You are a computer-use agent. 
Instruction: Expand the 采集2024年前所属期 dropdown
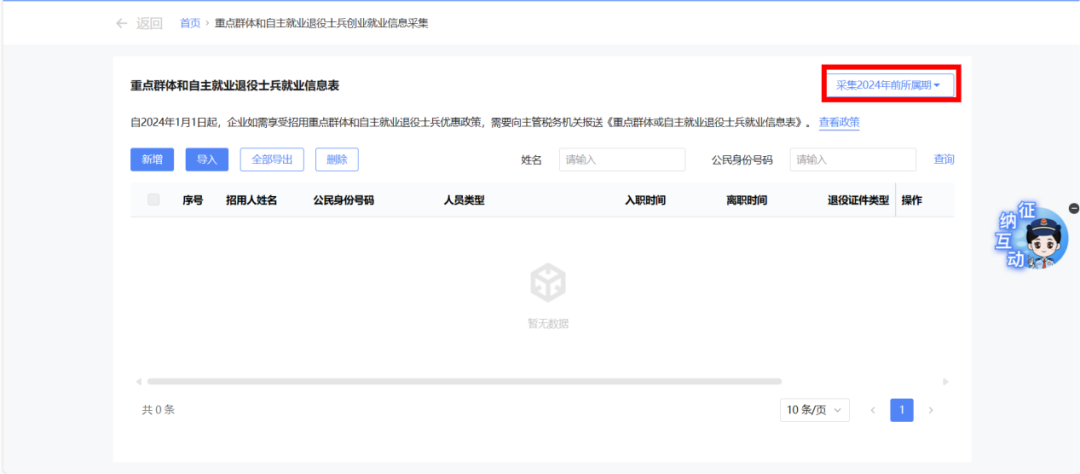click(x=889, y=85)
